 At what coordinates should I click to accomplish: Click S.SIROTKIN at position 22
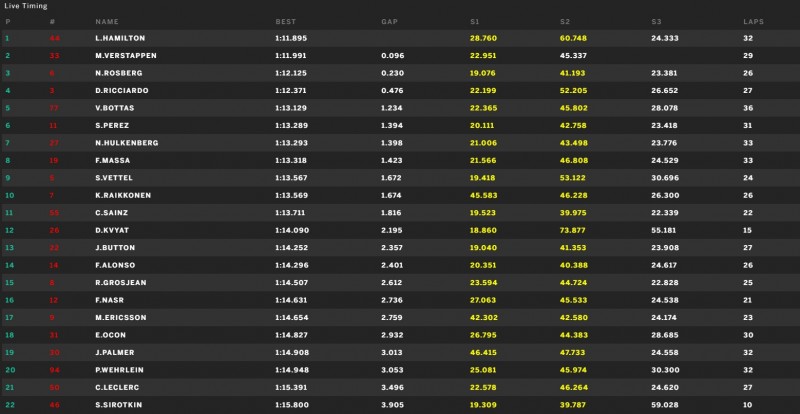118,405
